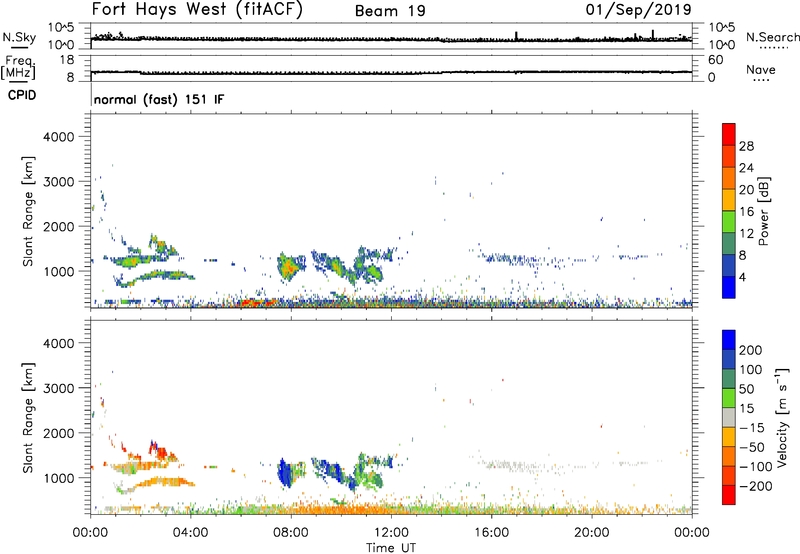Click the date "01/Sep/2019"
Image resolution: width=800 pixels, height=554 pixels.
pyautogui.click(x=638, y=9)
